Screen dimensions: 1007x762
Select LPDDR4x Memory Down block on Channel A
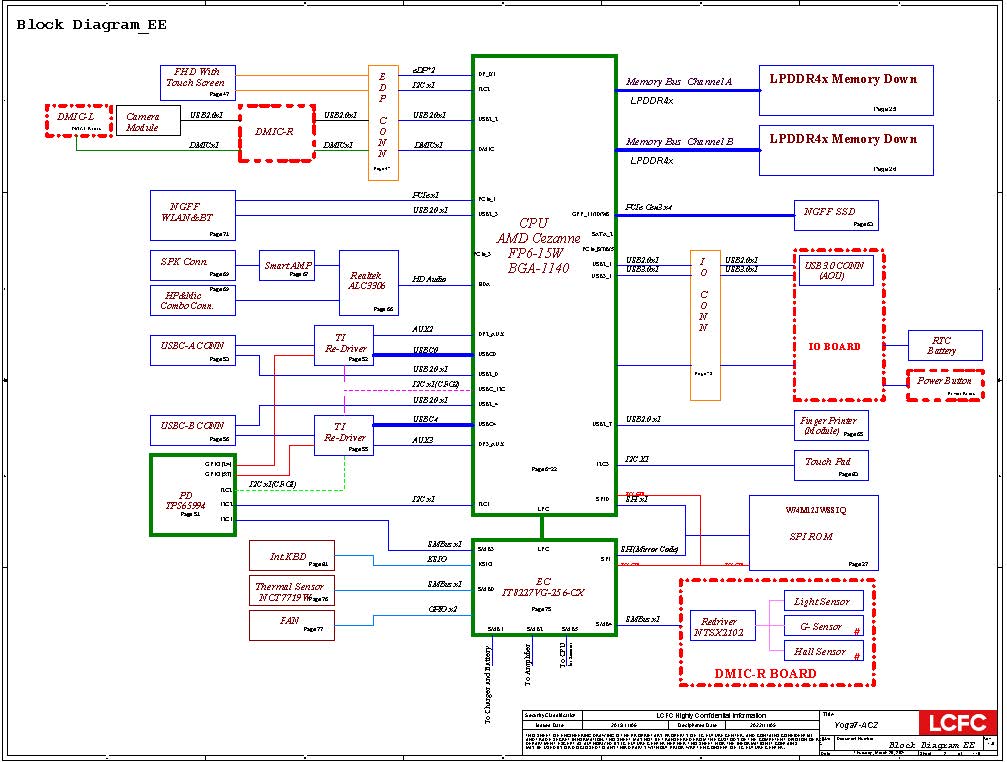846,91
